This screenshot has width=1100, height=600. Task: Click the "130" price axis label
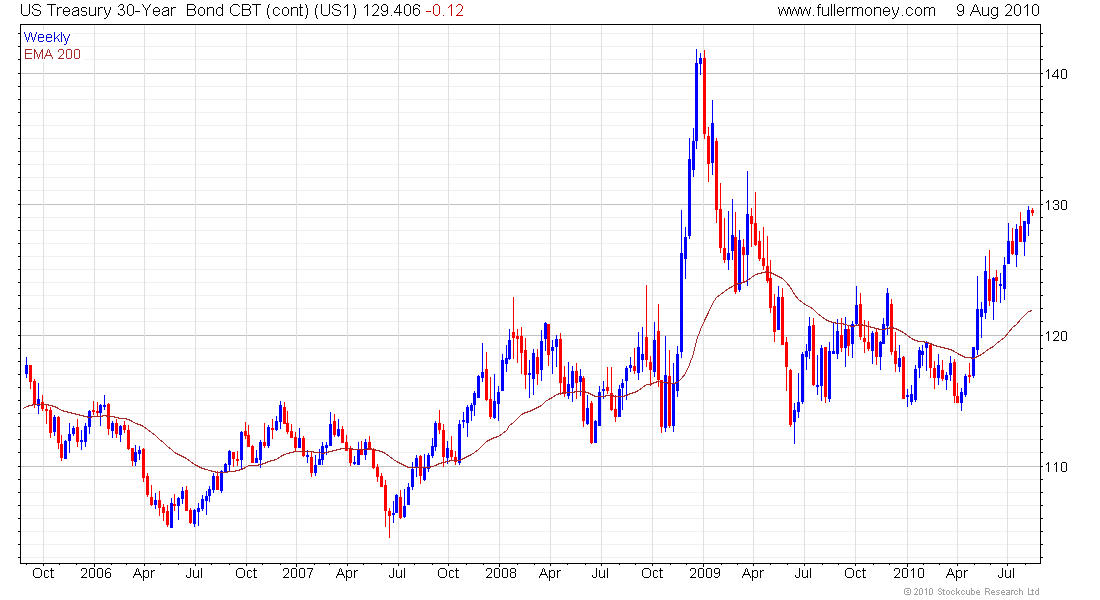(x=1057, y=205)
